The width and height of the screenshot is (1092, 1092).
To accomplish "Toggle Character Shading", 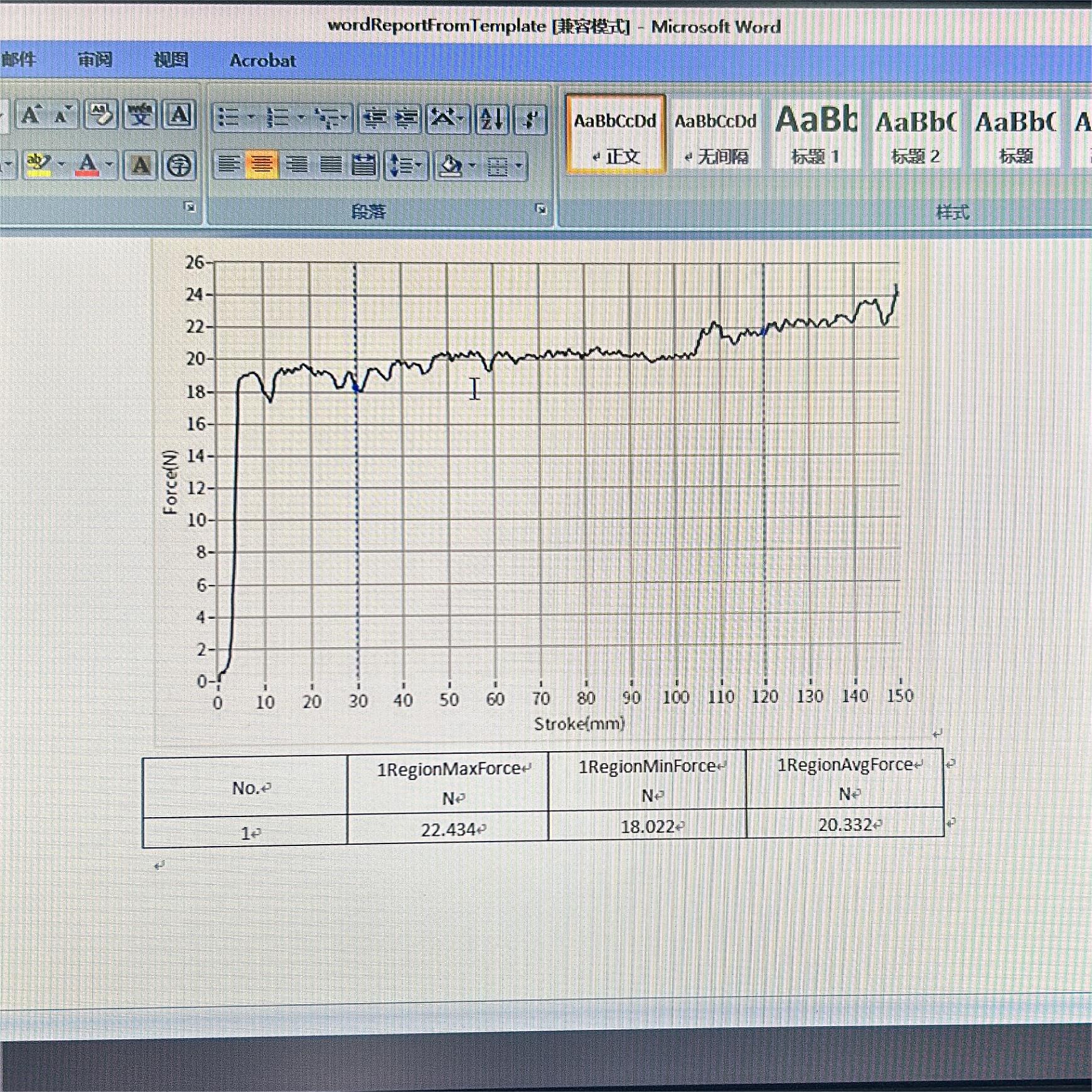I will (140, 166).
